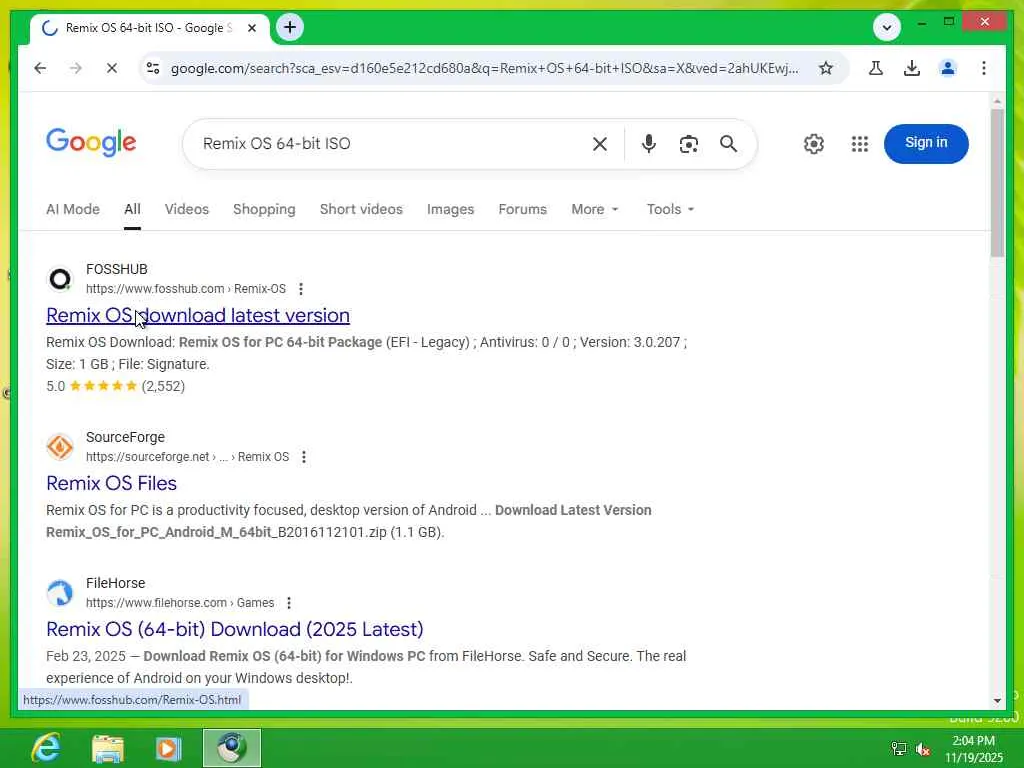Open Windows Media Player from taskbar
This screenshot has height=768, width=1024.
[x=168, y=748]
